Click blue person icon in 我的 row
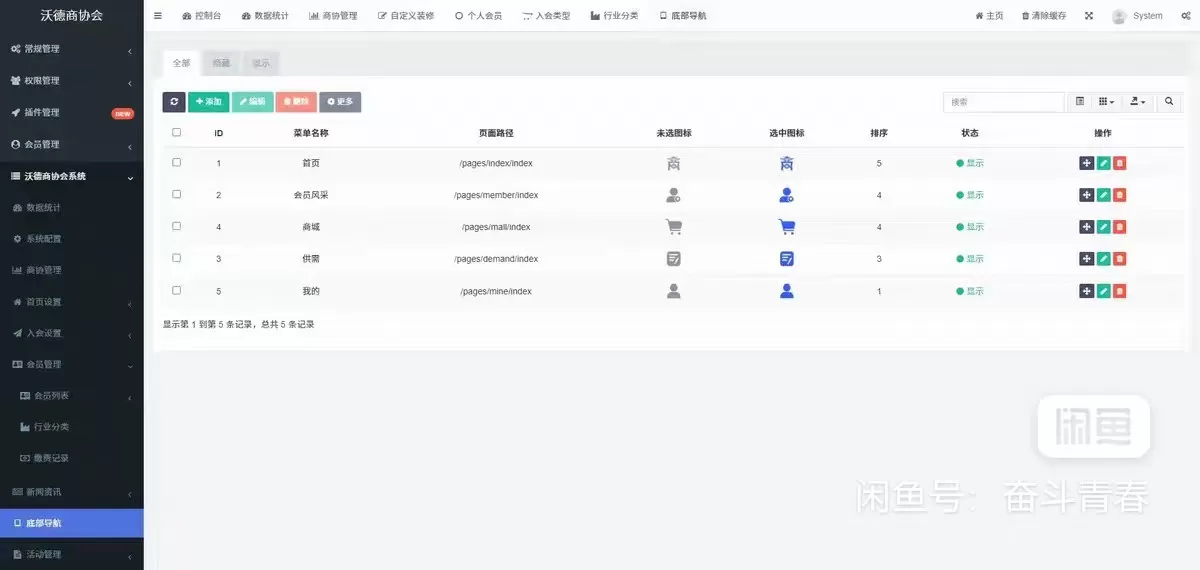 pyautogui.click(x=787, y=291)
